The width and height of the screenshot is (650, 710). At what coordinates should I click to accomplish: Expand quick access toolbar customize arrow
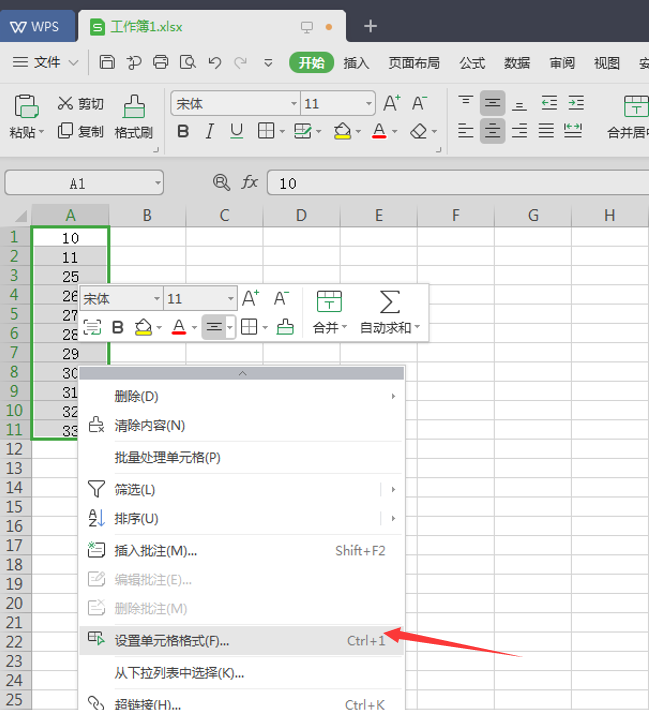coord(268,62)
